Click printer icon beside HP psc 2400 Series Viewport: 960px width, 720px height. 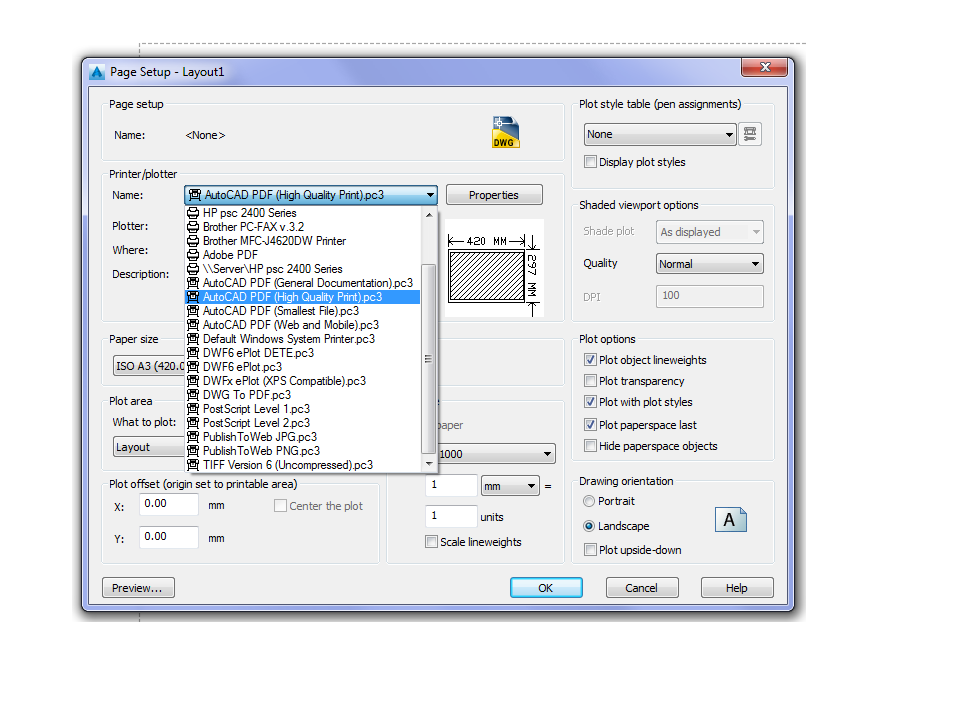tap(193, 213)
